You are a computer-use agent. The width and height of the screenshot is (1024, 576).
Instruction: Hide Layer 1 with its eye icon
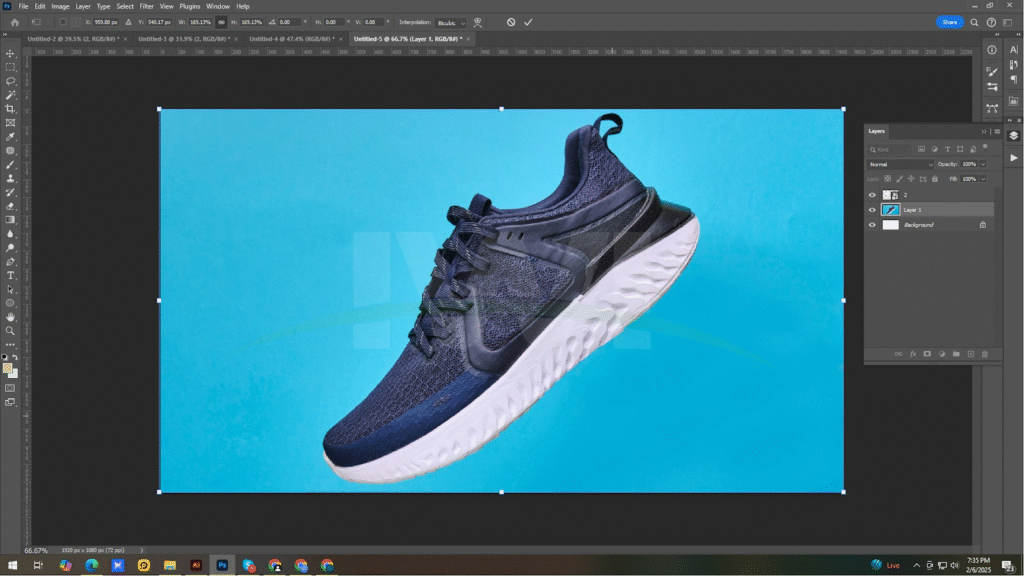click(872, 210)
